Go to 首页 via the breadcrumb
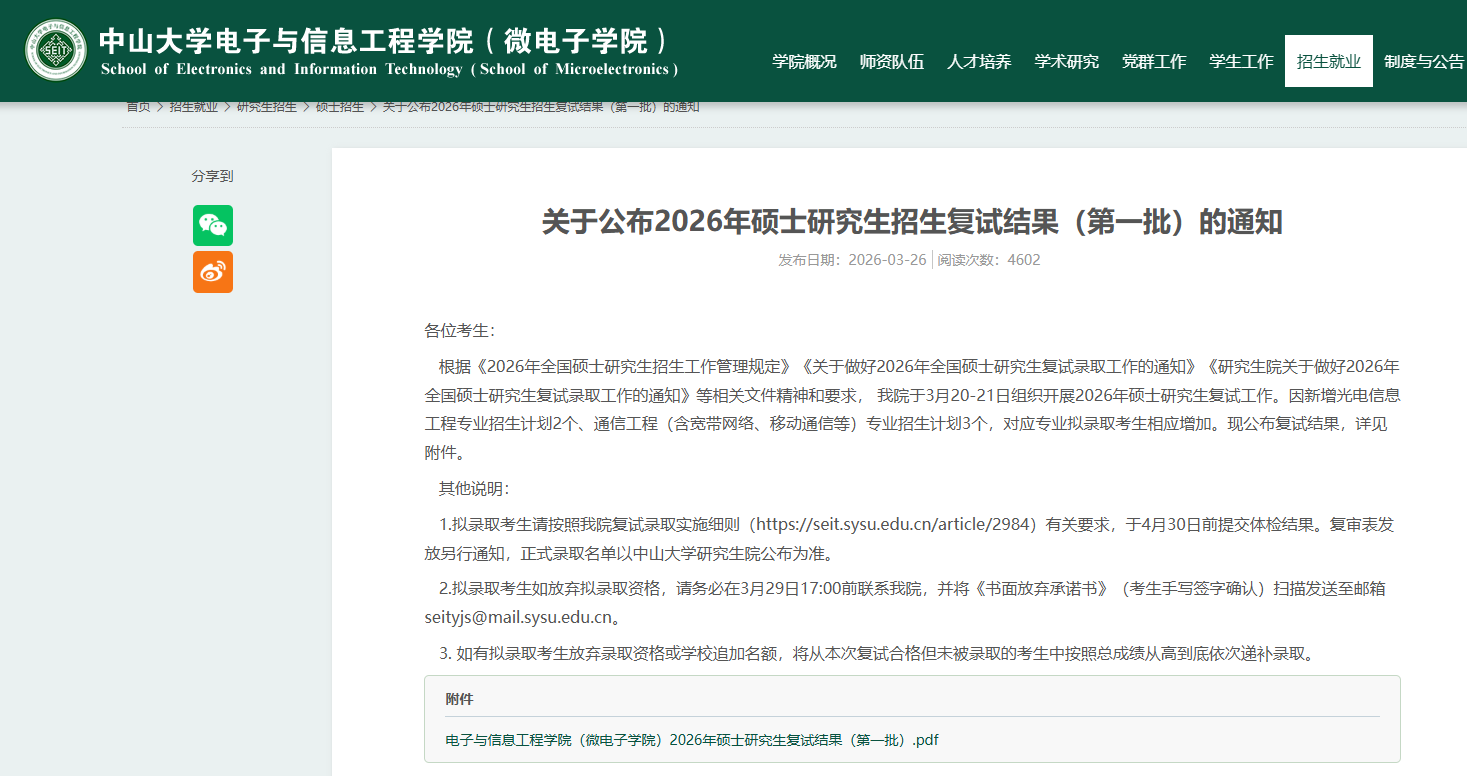The width and height of the screenshot is (1467, 776). pos(138,107)
